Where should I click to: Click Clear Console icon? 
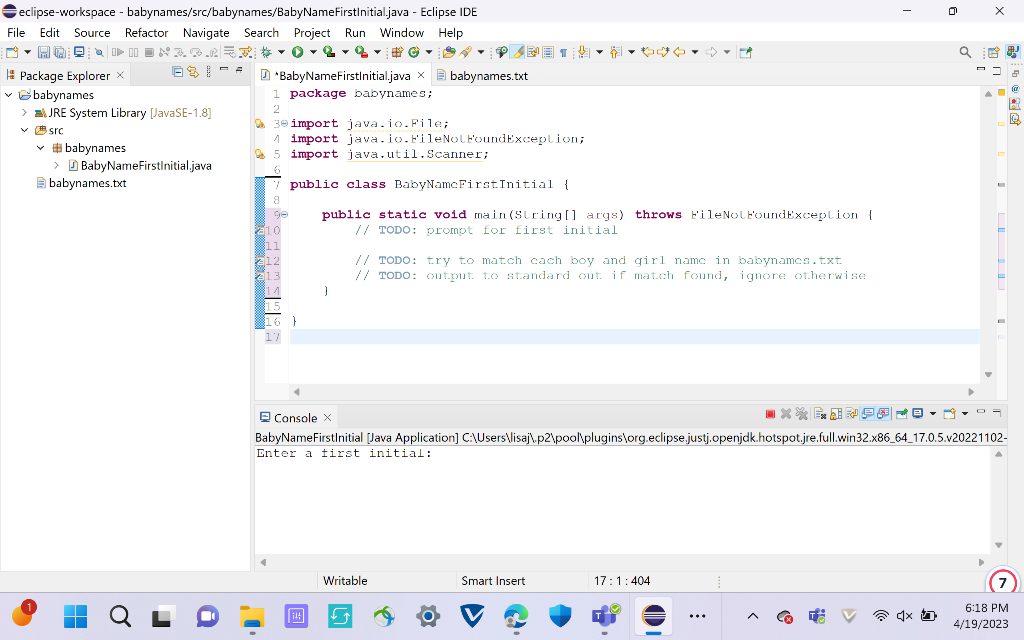pos(820,413)
